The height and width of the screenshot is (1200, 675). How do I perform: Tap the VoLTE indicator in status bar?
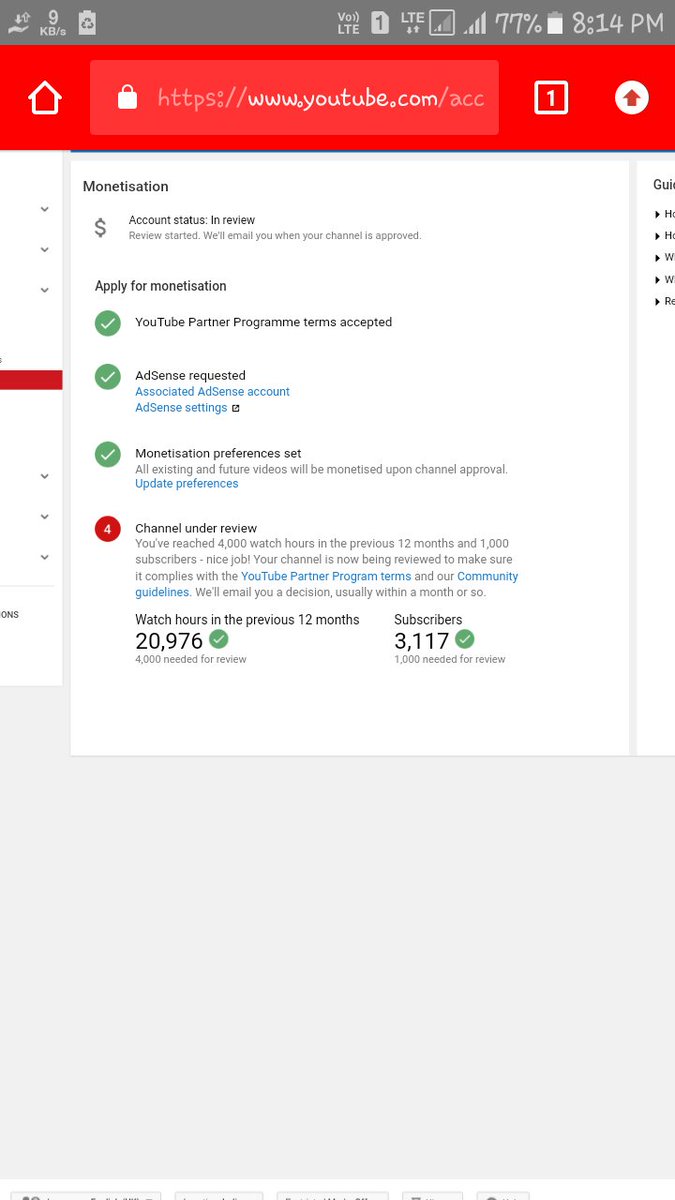[348, 22]
